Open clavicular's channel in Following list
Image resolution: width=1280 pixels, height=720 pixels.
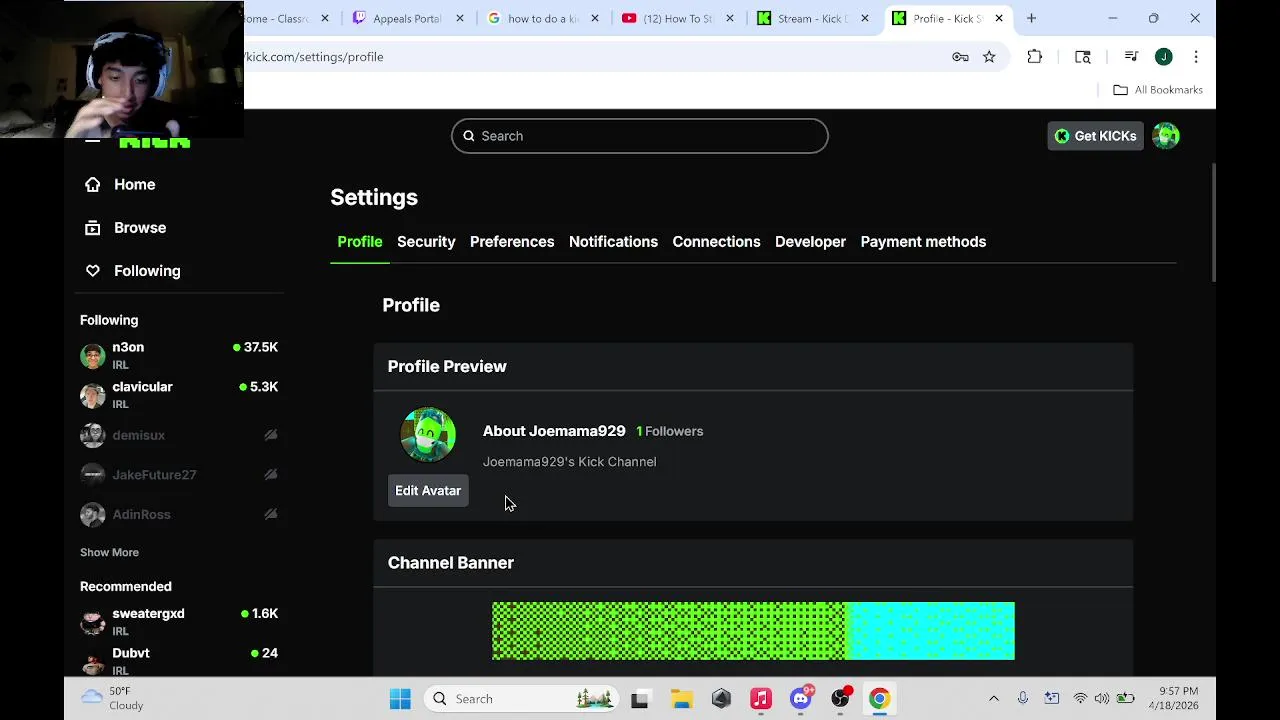(x=179, y=395)
